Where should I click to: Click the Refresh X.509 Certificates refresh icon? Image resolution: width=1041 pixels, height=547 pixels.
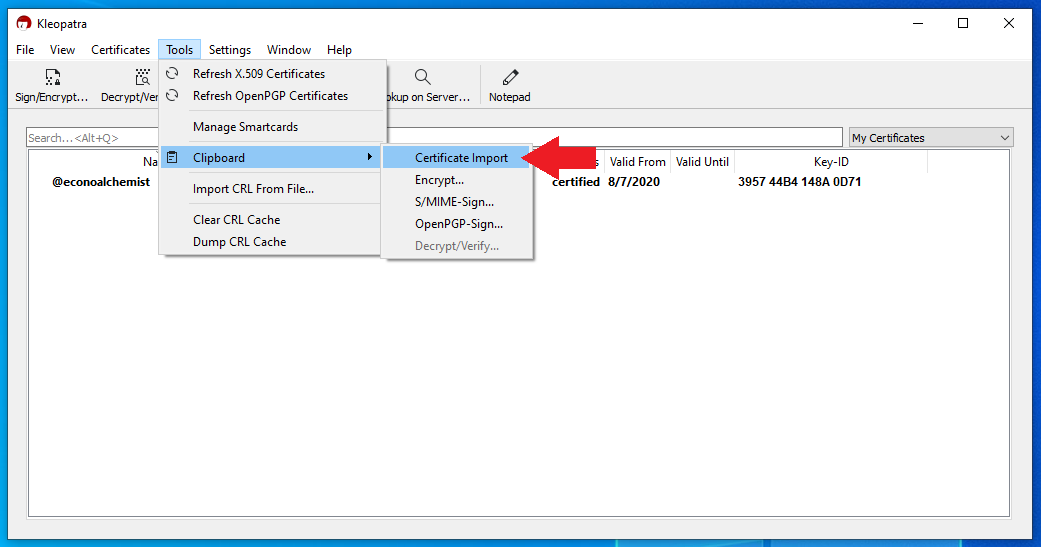click(173, 74)
